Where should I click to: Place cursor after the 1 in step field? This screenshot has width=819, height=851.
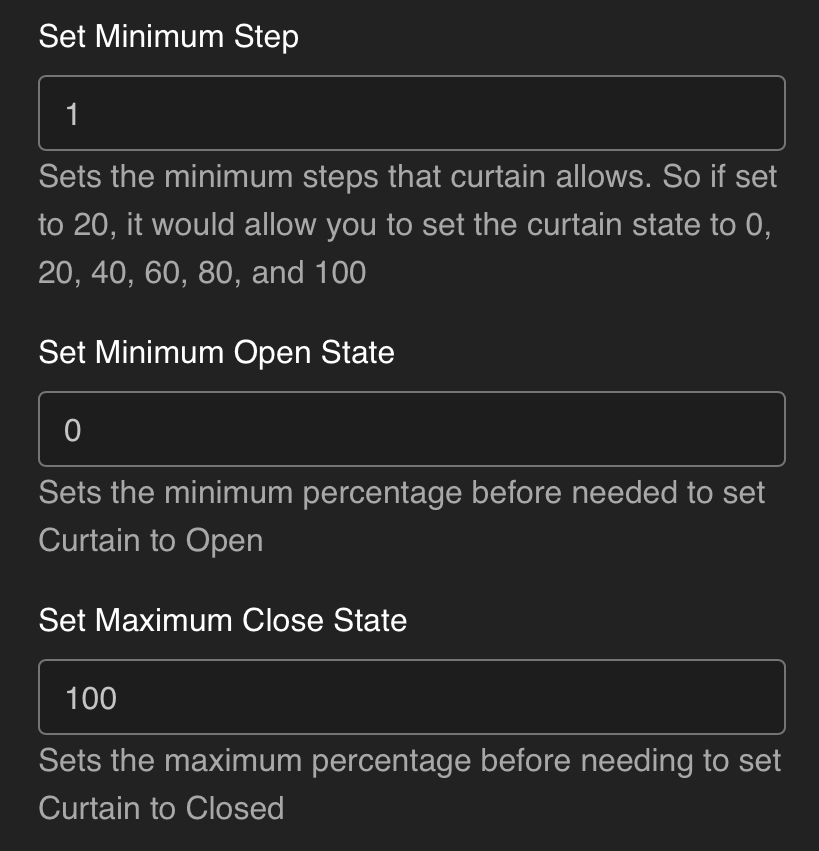[x=78, y=113]
